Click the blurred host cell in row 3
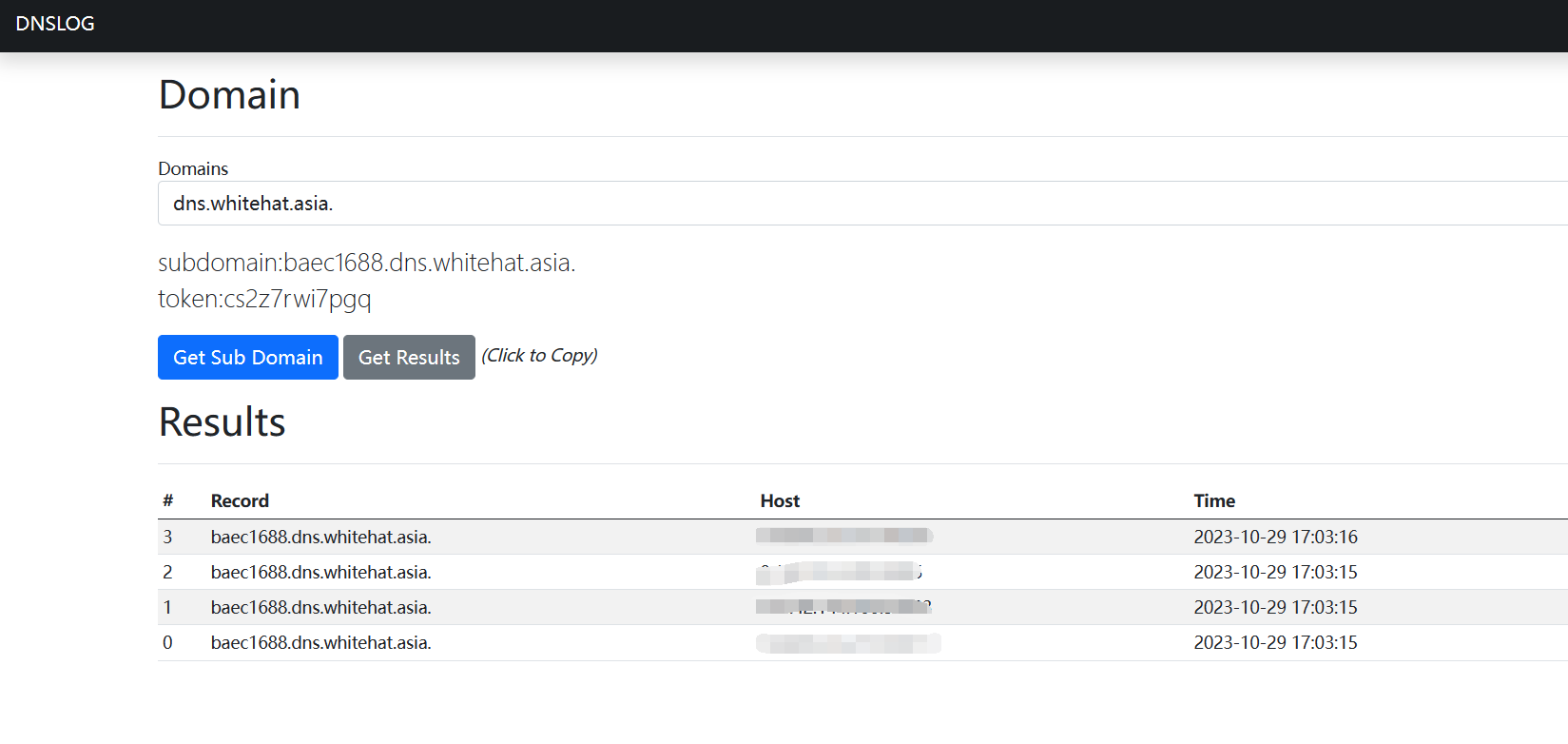 click(x=844, y=536)
